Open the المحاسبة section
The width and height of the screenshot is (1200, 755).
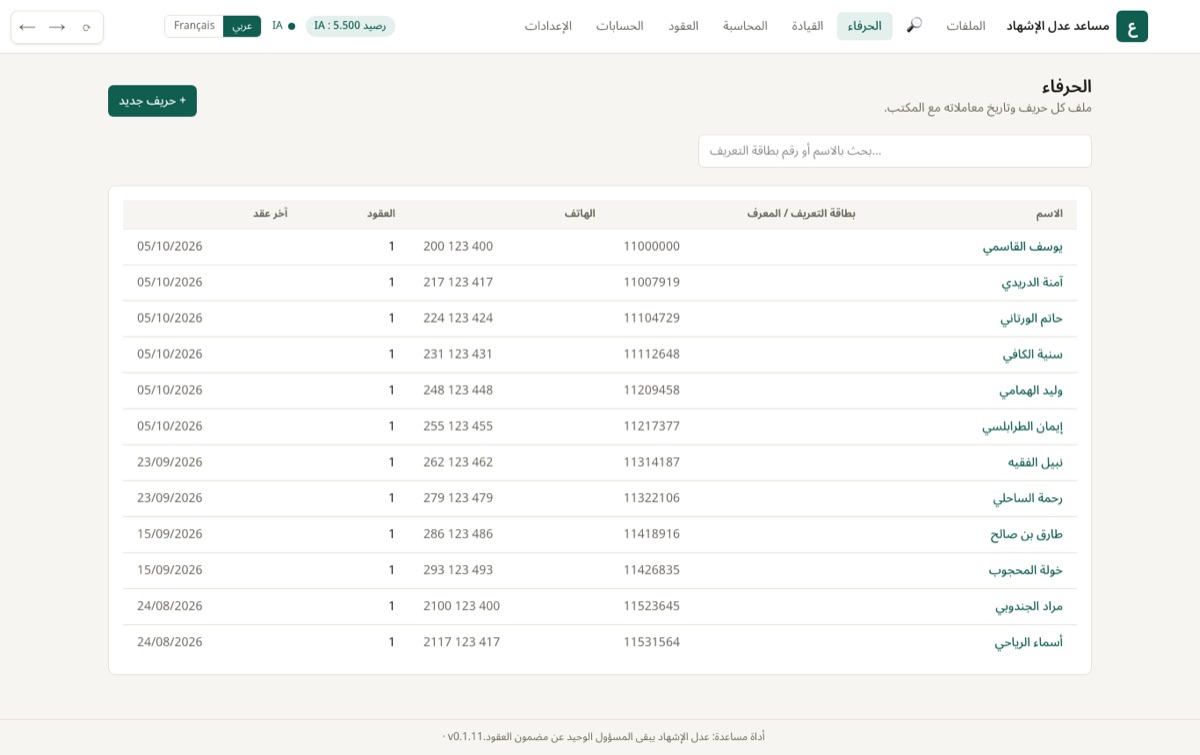point(745,26)
